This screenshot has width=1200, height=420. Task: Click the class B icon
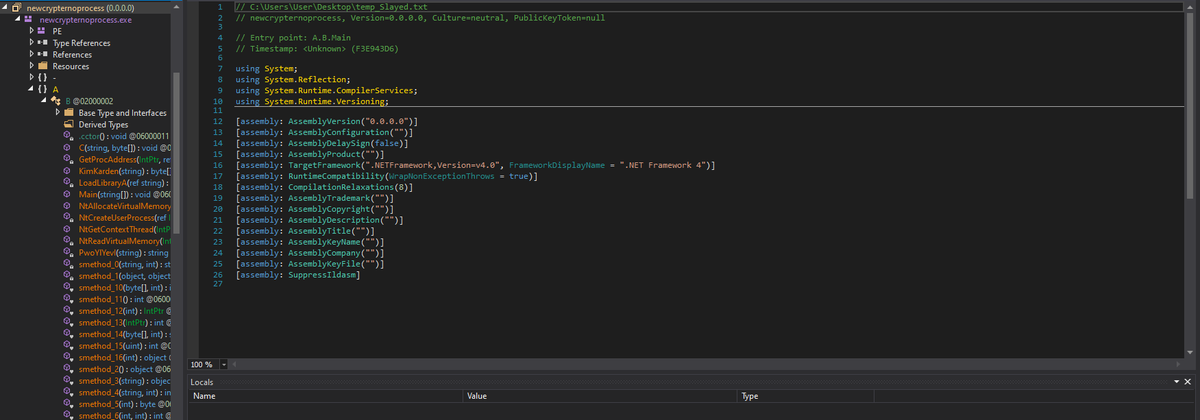coord(57,101)
